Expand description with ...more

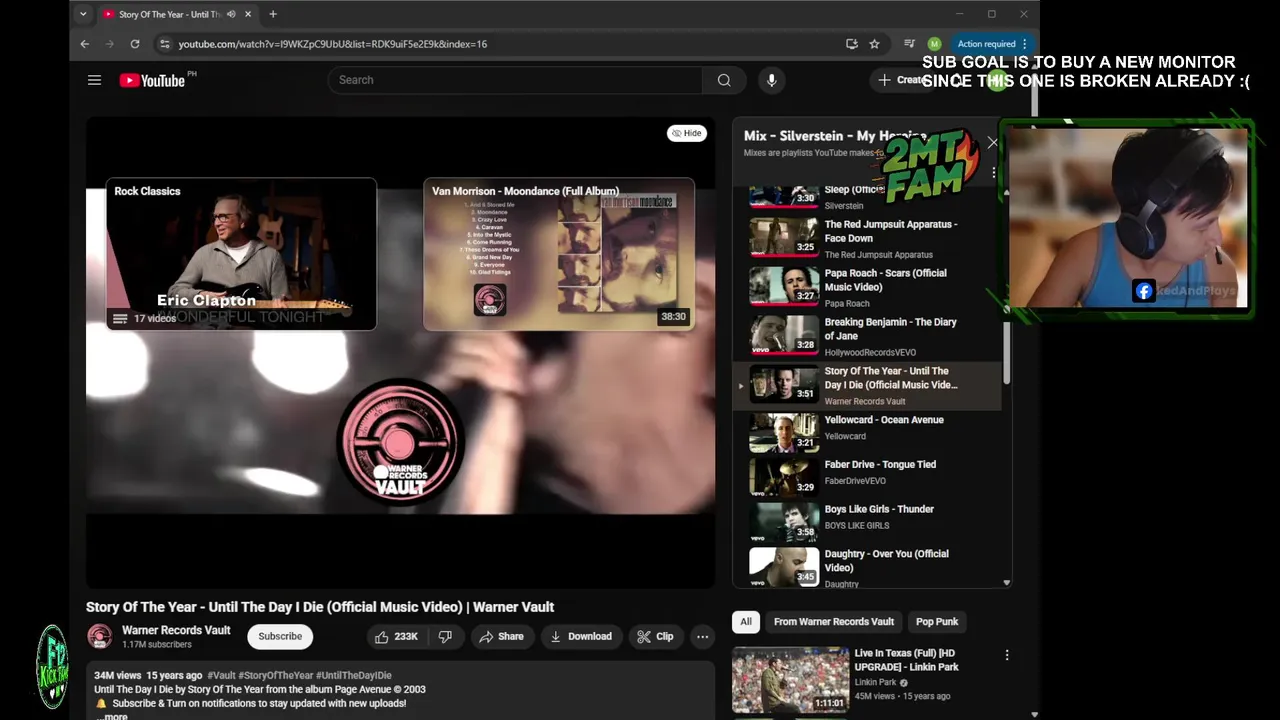[111, 716]
